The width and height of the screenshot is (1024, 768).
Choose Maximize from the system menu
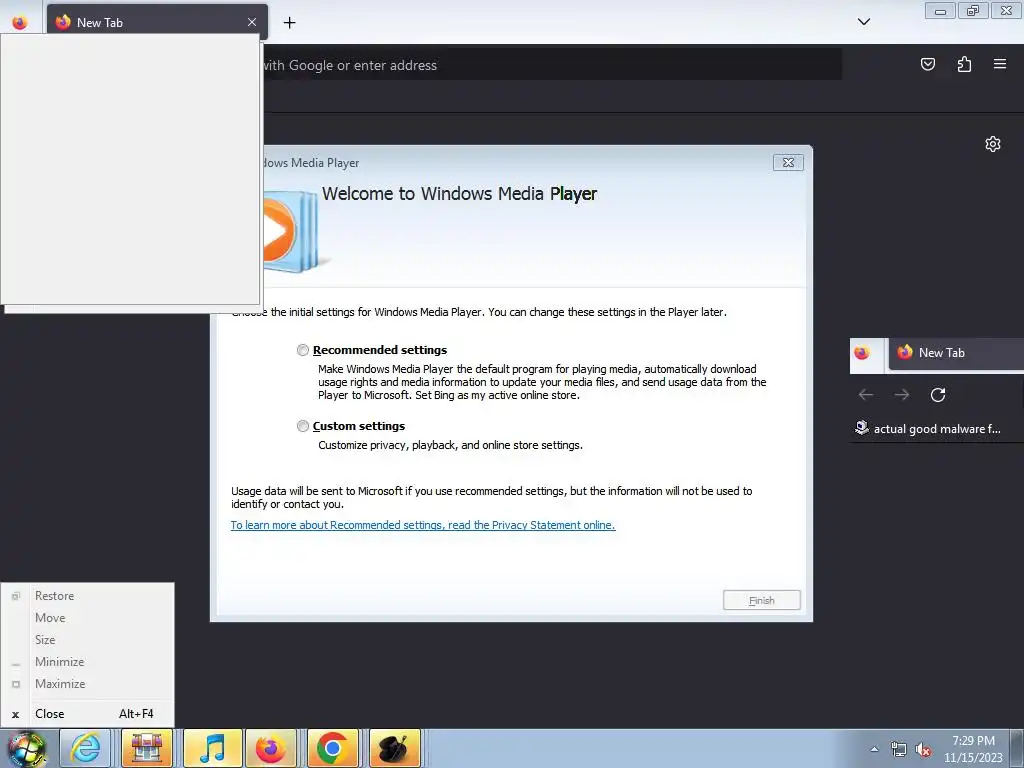(88, 684)
